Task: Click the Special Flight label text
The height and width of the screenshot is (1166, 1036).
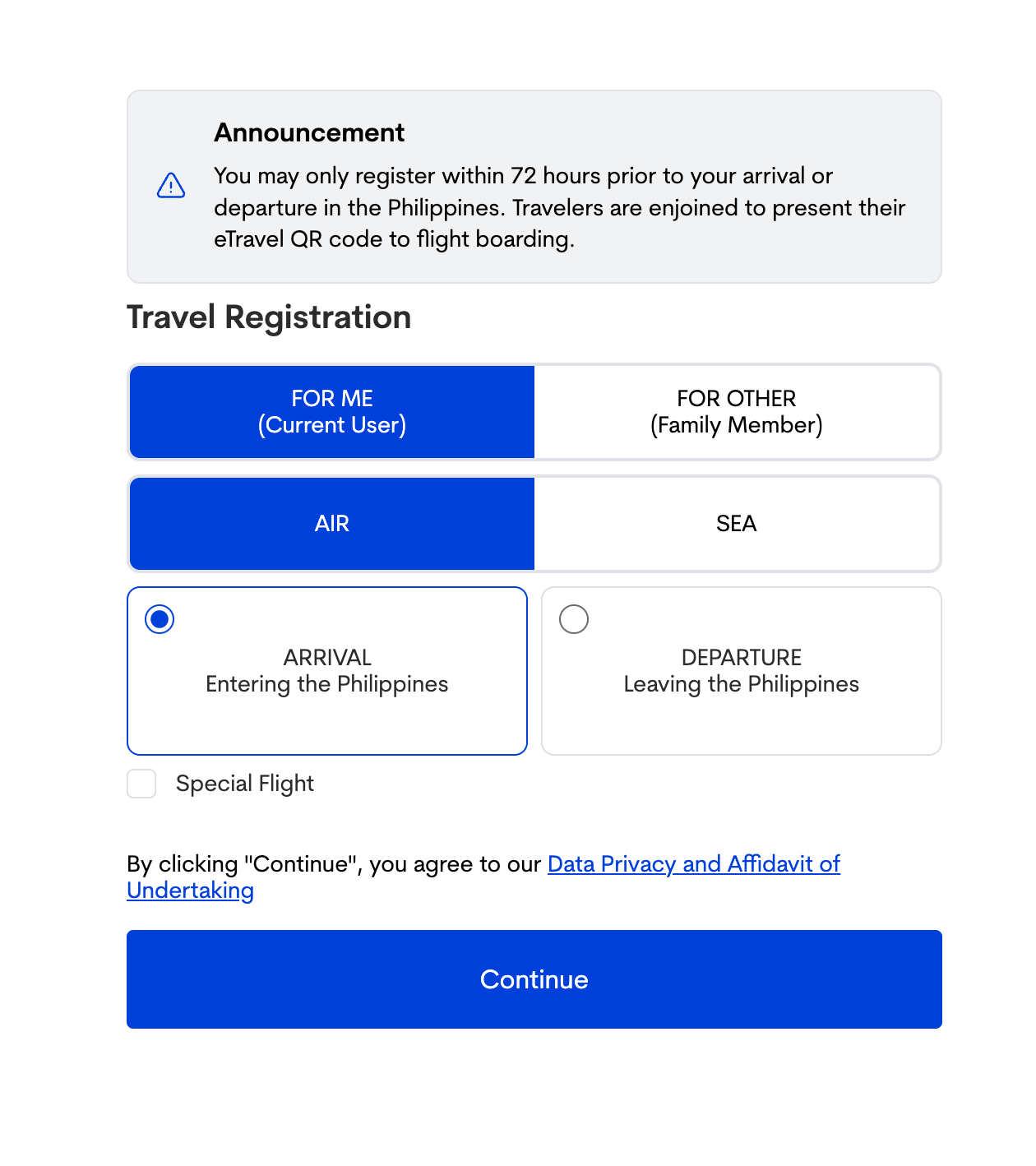Action: coord(245,784)
